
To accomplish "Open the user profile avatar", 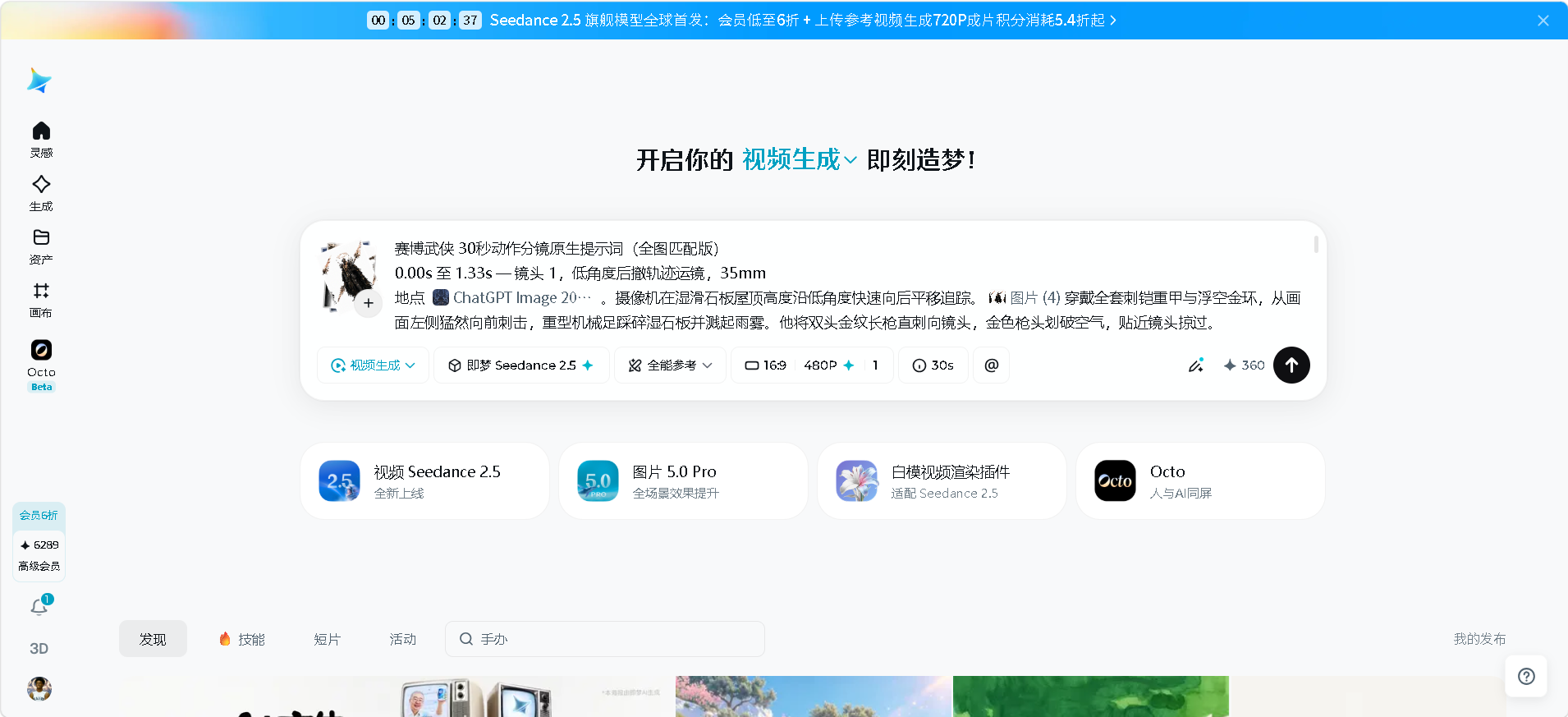I will coord(39,688).
